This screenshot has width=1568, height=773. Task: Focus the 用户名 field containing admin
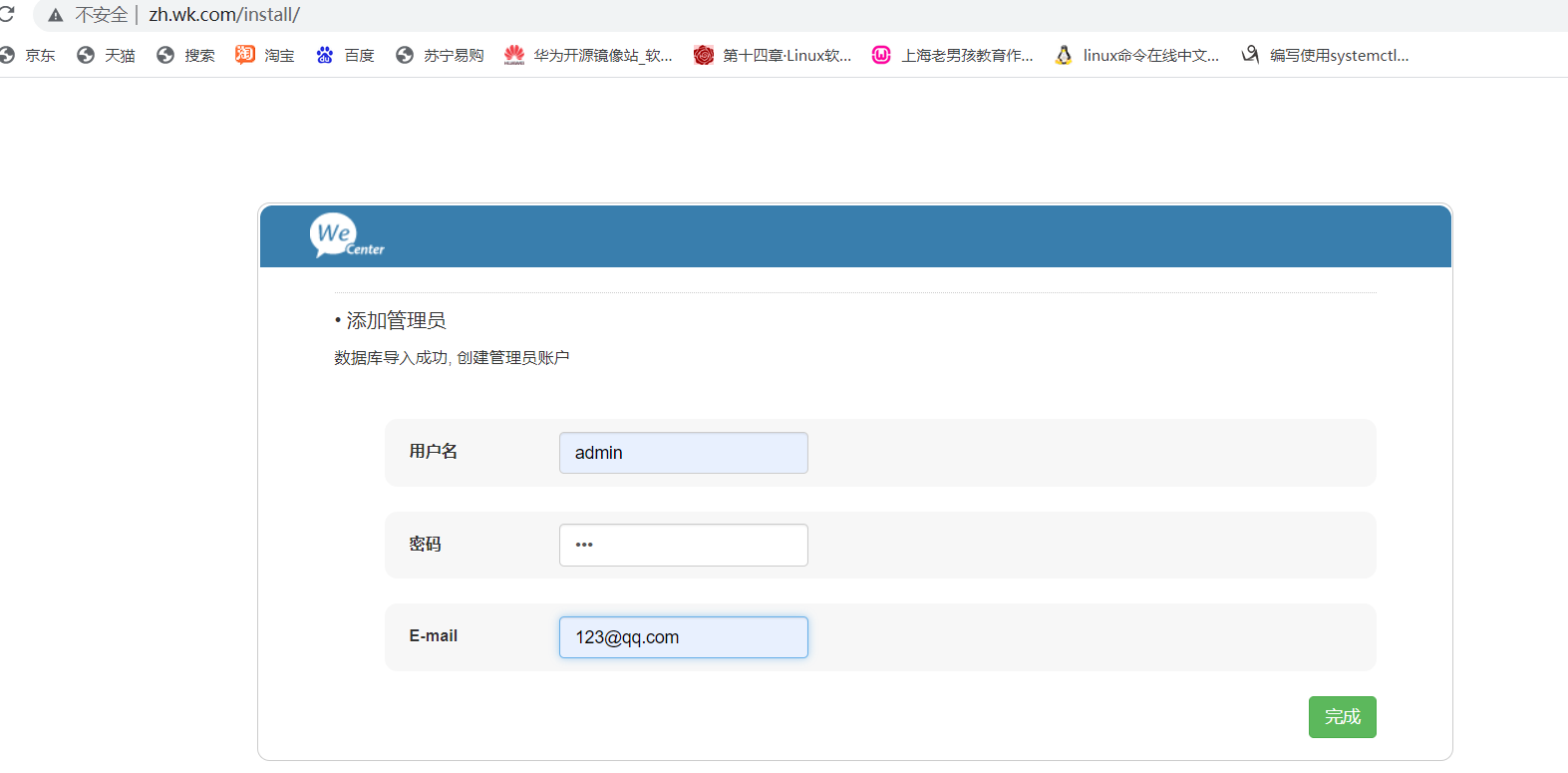684,453
